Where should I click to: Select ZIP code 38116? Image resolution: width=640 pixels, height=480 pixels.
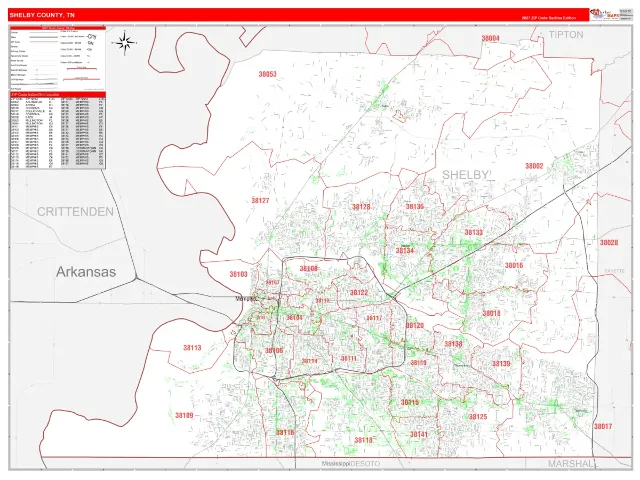click(x=285, y=433)
